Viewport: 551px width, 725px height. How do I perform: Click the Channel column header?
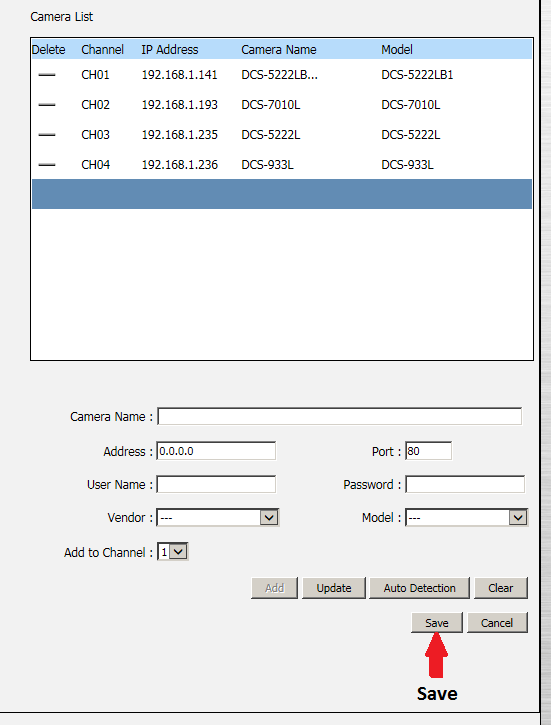pos(102,49)
